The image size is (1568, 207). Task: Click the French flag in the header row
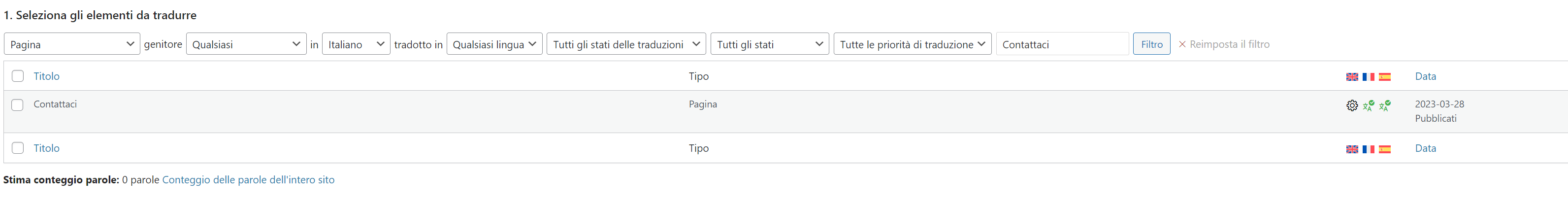pyautogui.click(x=1369, y=77)
